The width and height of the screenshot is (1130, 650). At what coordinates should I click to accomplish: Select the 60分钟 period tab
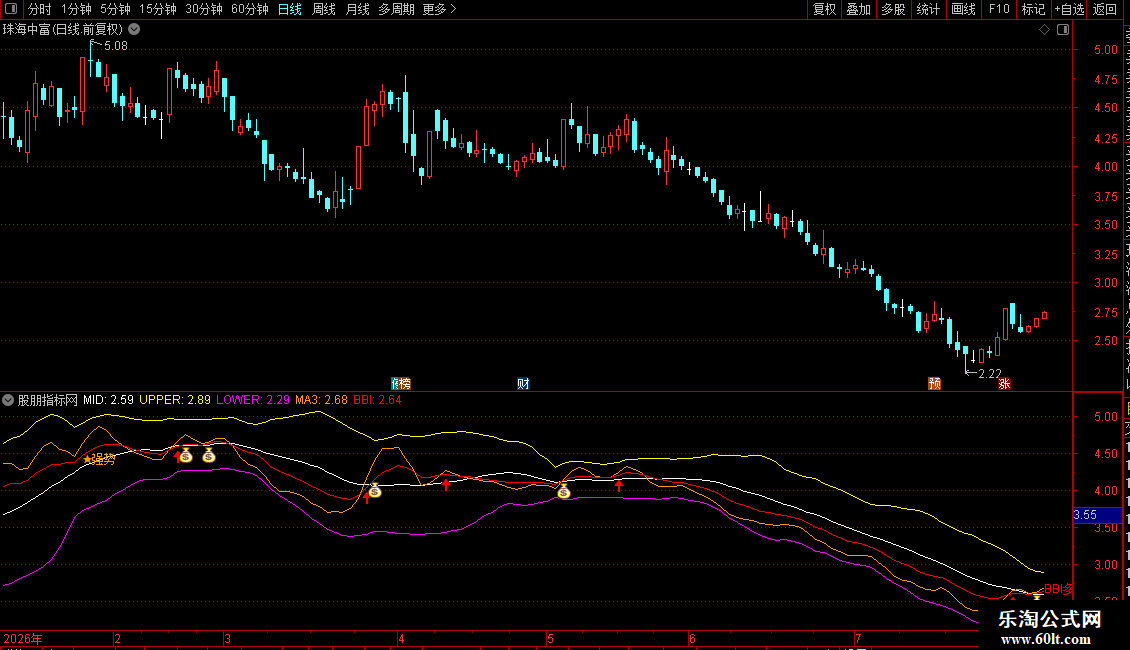coord(249,9)
